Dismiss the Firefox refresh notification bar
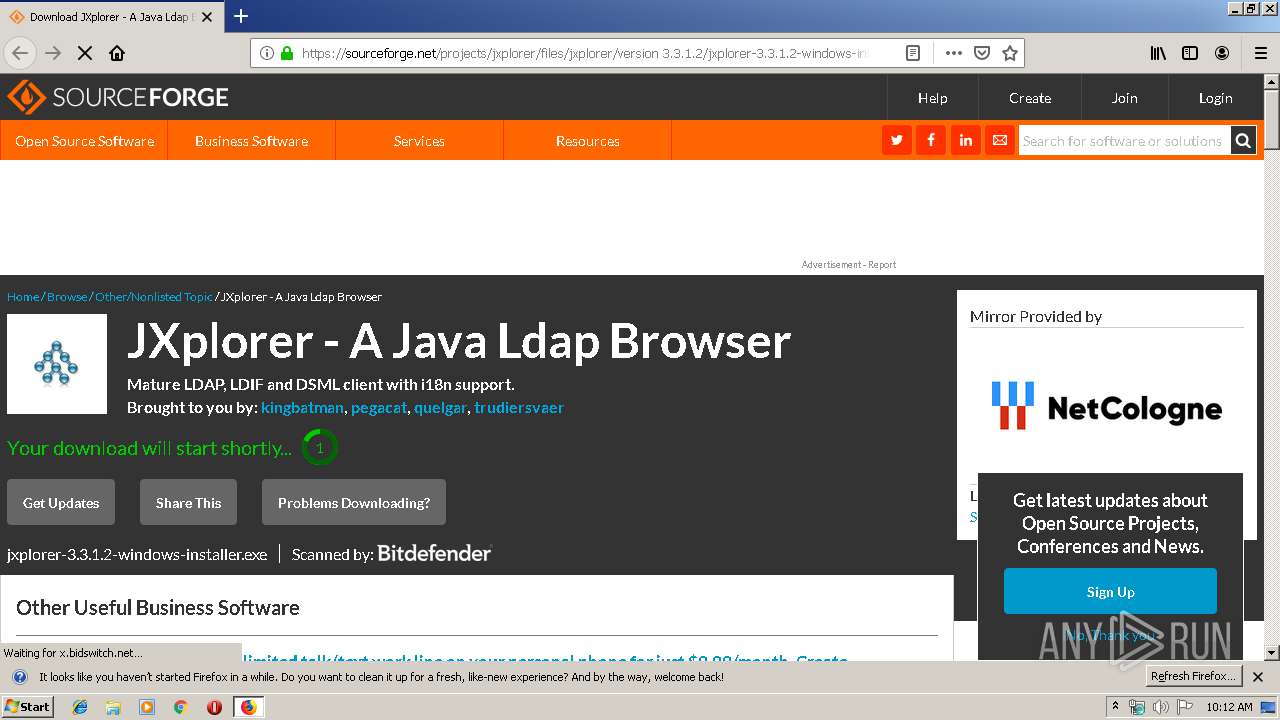The width and height of the screenshot is (1280, 720). pyautogui.click(x=1258, y=677)
